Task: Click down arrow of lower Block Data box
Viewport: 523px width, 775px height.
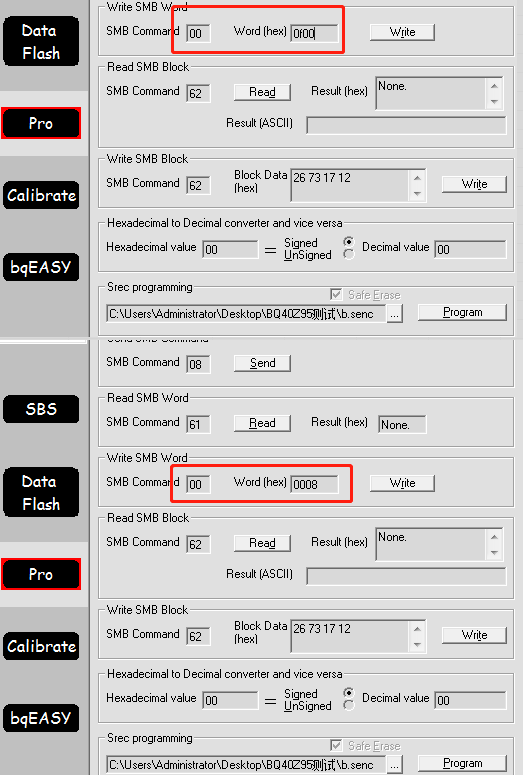Action: [x=417, y=645]
